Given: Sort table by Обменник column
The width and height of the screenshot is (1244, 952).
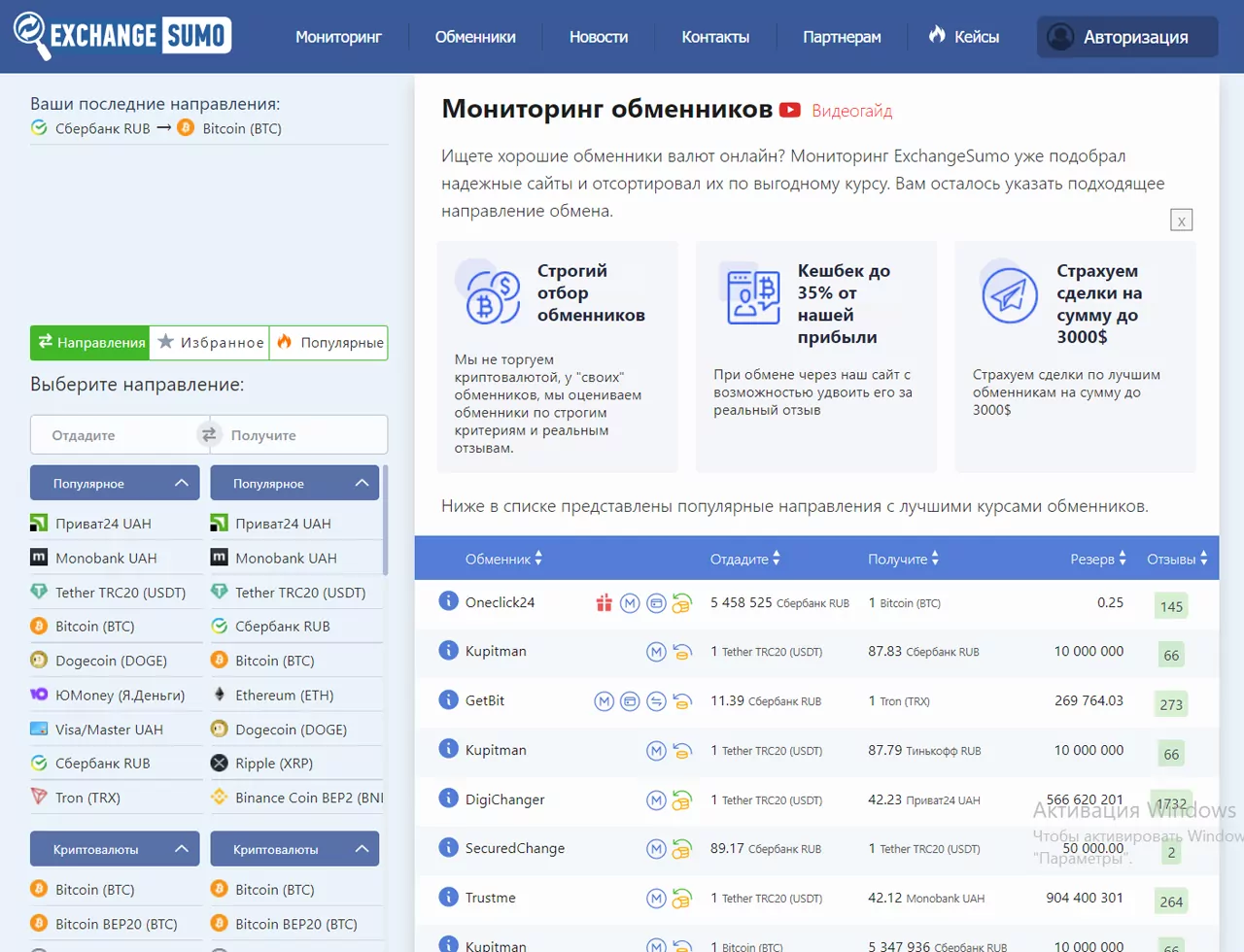Looking at the screenshot, I should (x=503, y=559).
